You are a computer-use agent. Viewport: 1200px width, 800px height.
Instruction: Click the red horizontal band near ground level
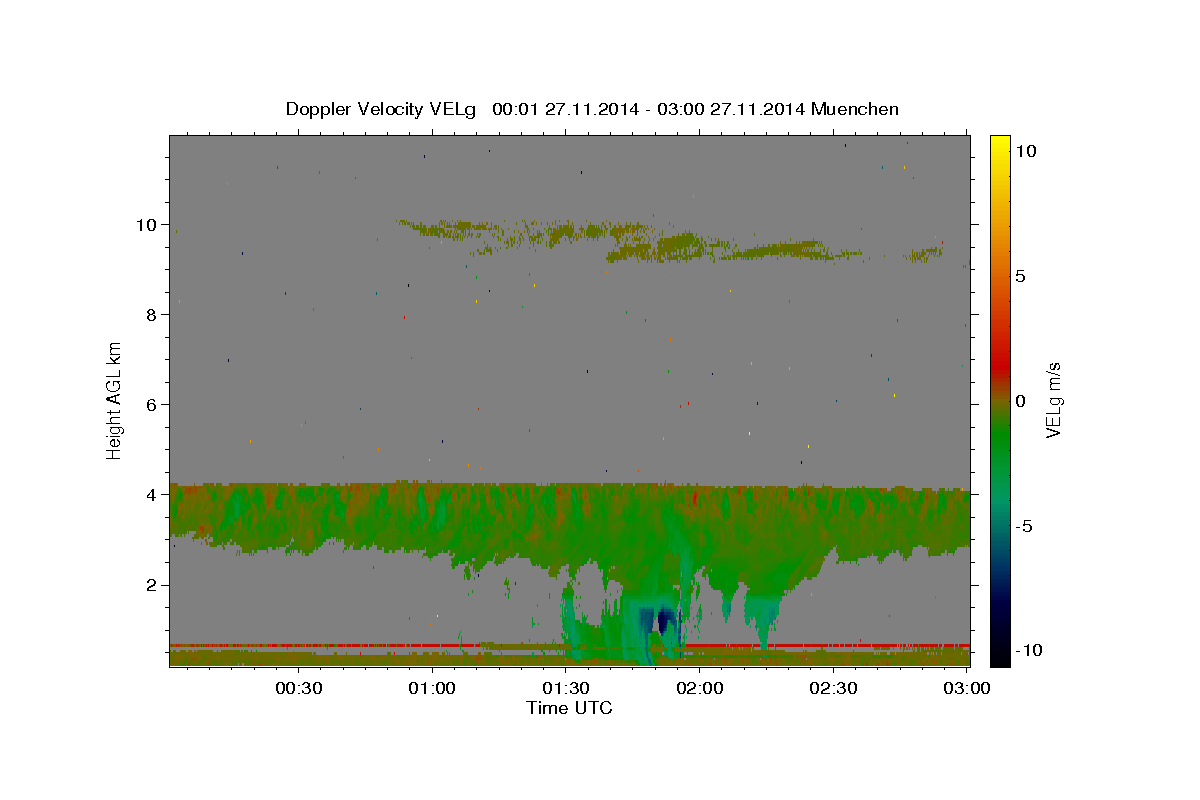coord(569,645)
